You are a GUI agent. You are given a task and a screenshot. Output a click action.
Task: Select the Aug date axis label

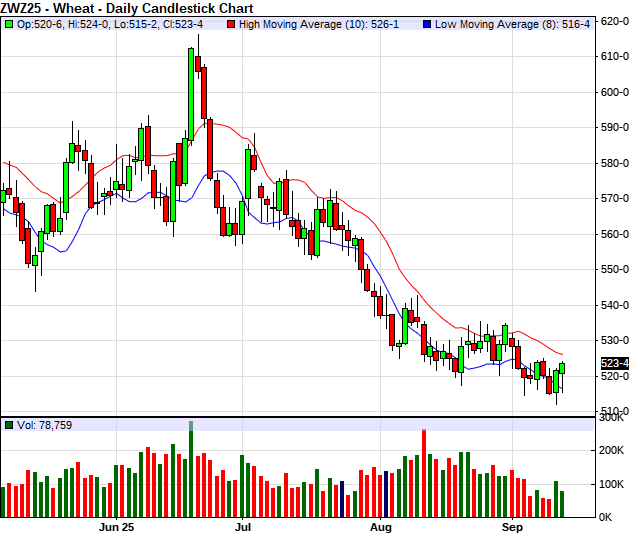pyautogui.click(x=381, y=525)
